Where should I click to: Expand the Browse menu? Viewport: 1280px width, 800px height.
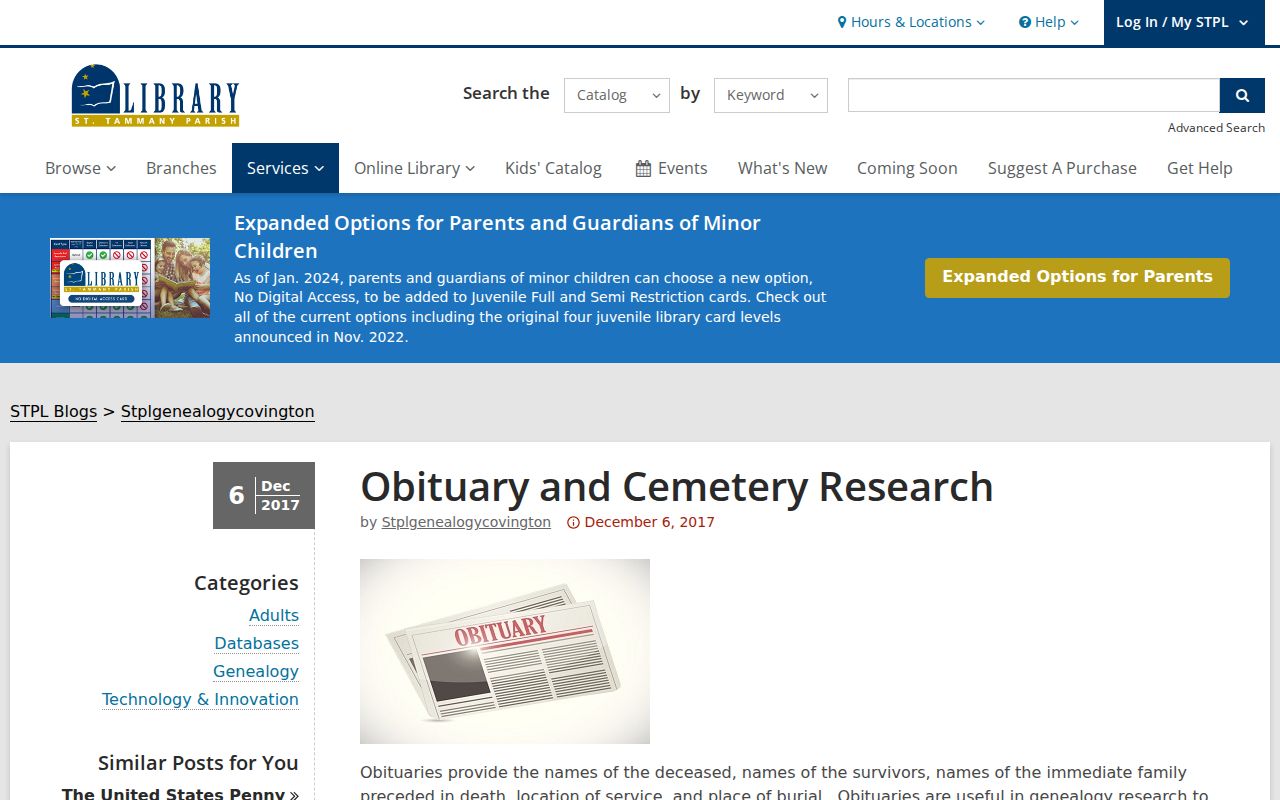80,168
